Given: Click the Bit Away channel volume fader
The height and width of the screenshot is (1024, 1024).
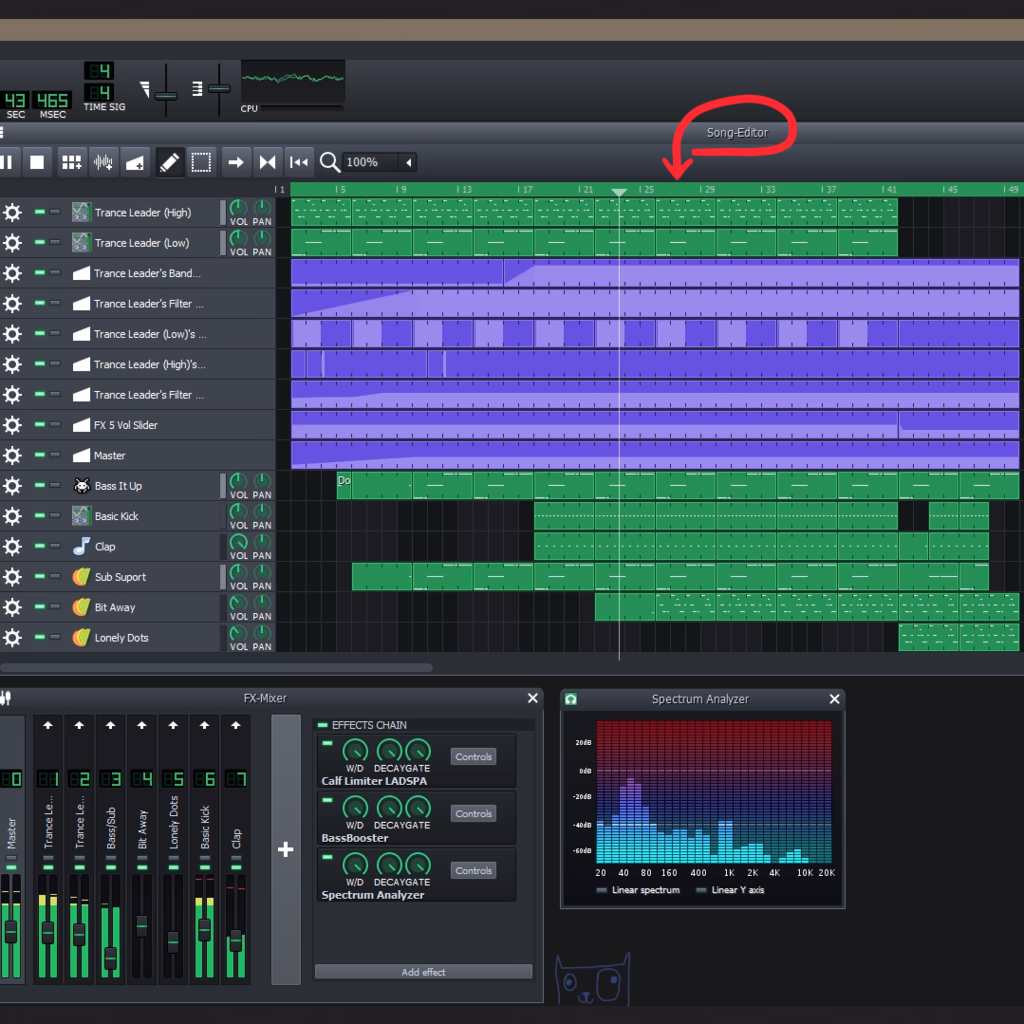Looking at the screenshot, I should 142,925.
